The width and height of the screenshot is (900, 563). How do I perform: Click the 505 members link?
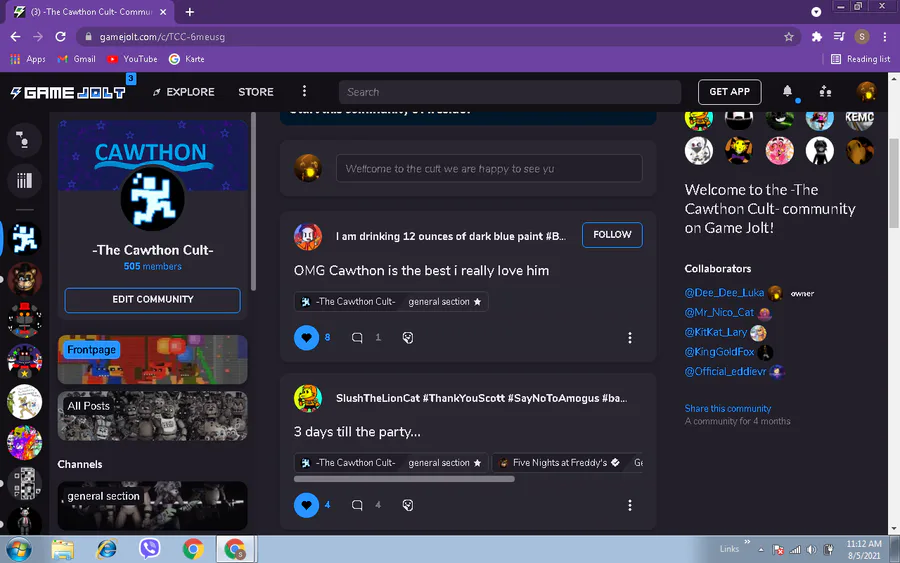point(153,266)
